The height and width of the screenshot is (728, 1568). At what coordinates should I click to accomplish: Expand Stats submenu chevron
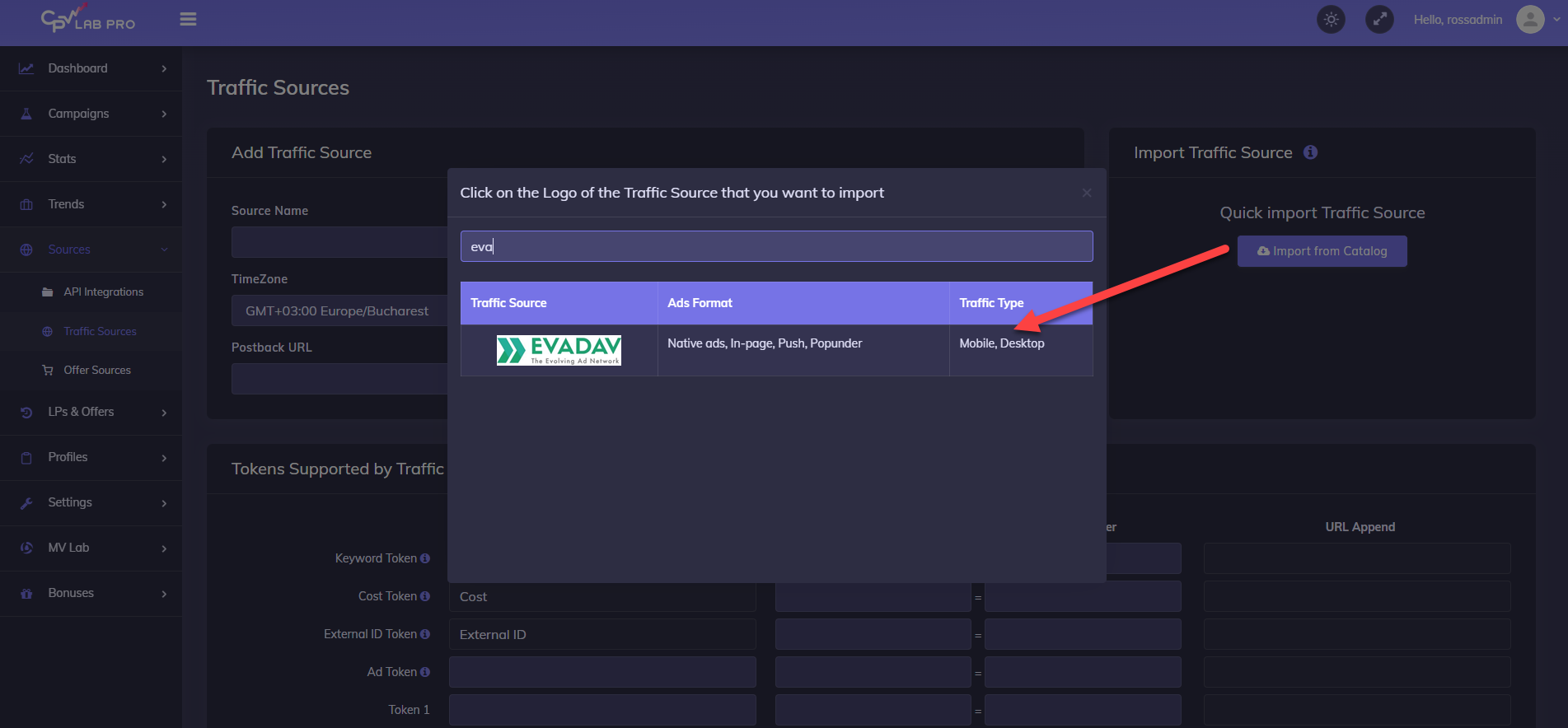point(164,159)
